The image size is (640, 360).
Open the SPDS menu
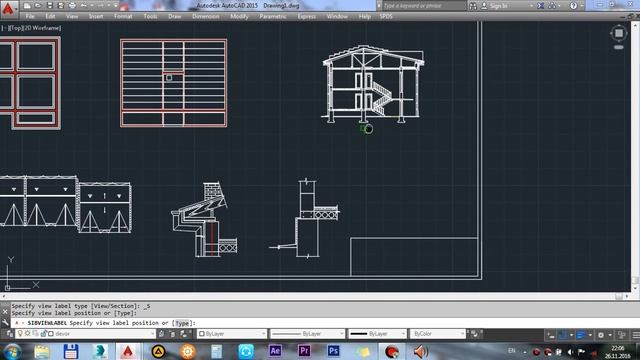(386, 16)
